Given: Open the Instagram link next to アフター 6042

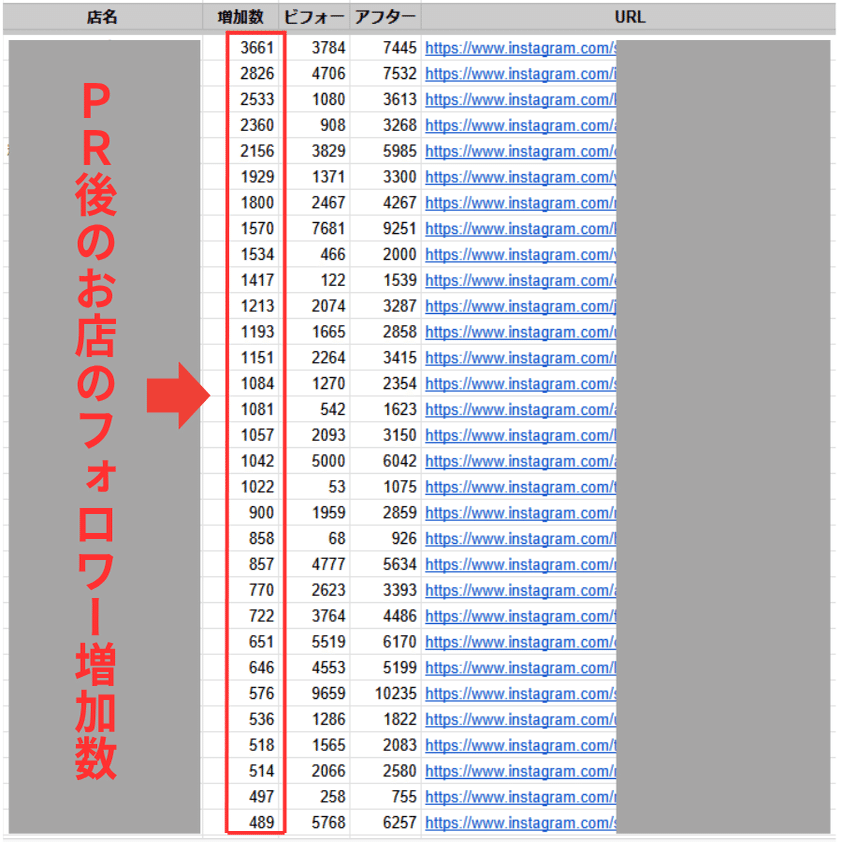Looking at the screenshot, I should 519,461.
